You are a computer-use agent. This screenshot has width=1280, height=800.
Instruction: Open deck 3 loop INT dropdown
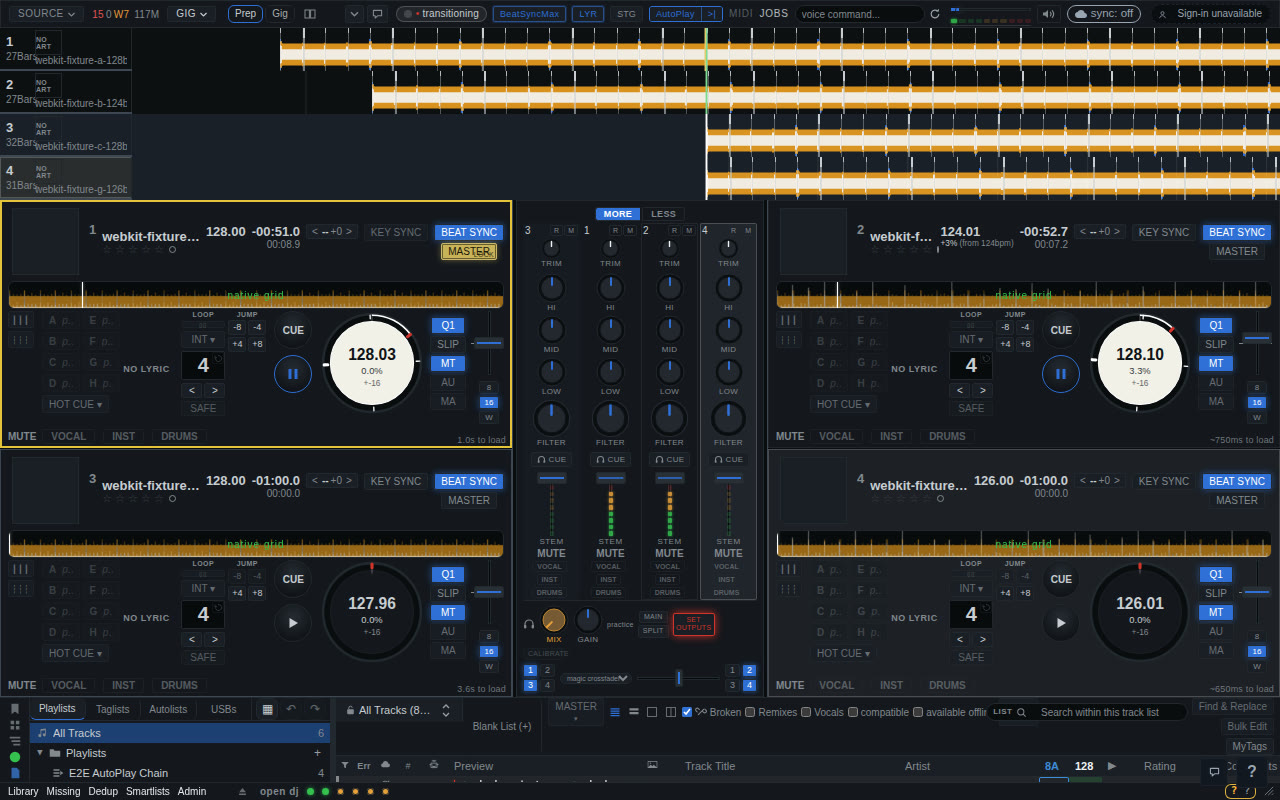pyautogui.click(x=203, y=588)
